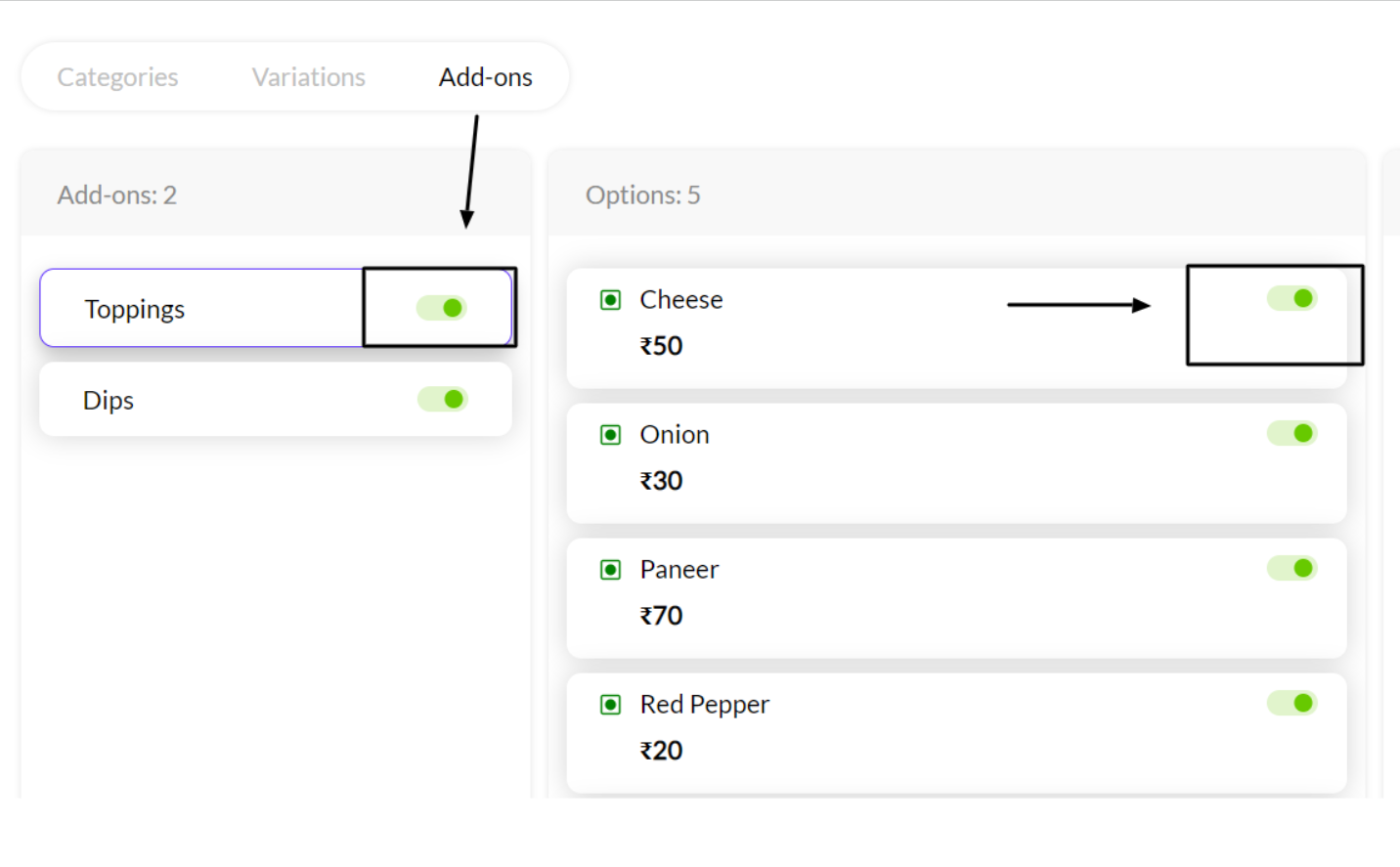Disable the Toppings add-on toggle

click(x=442, y=308)
